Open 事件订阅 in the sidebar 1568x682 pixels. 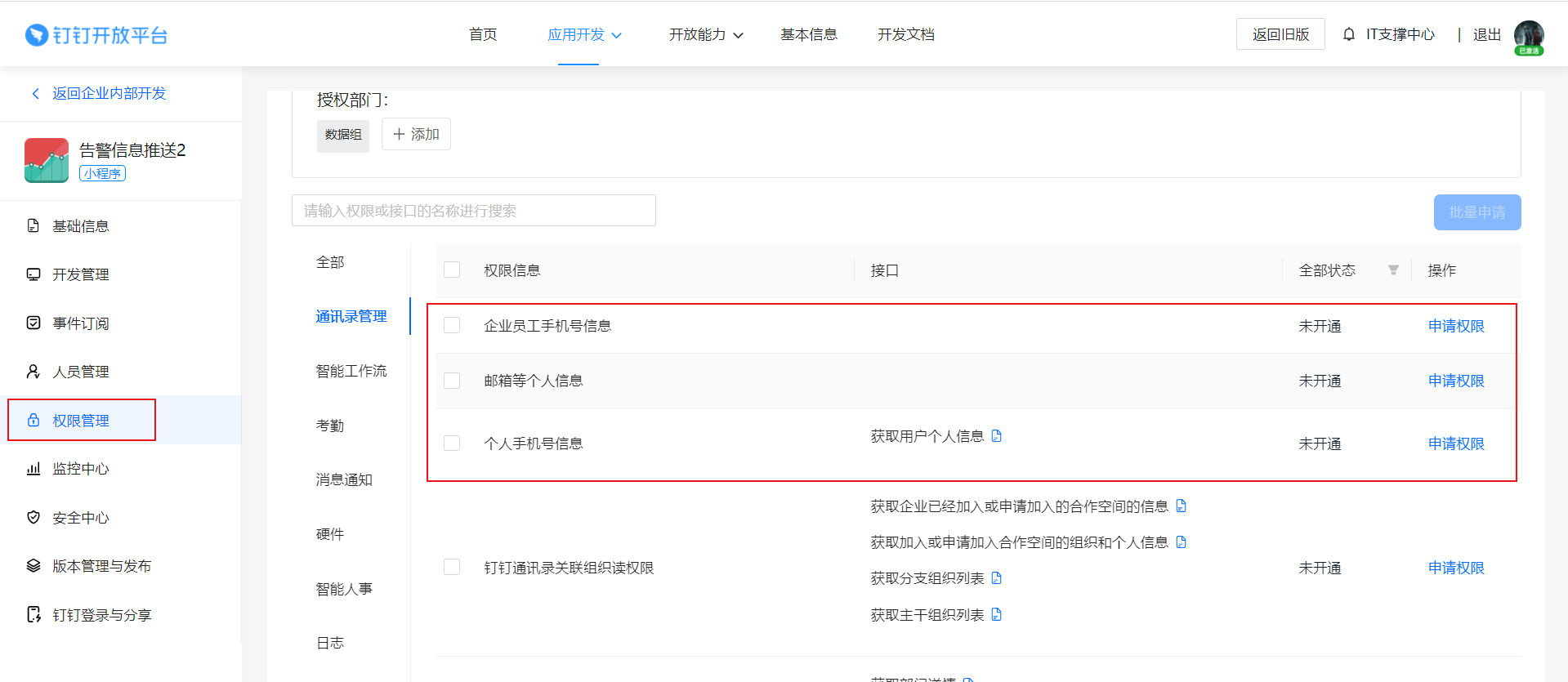coord(81,323)
